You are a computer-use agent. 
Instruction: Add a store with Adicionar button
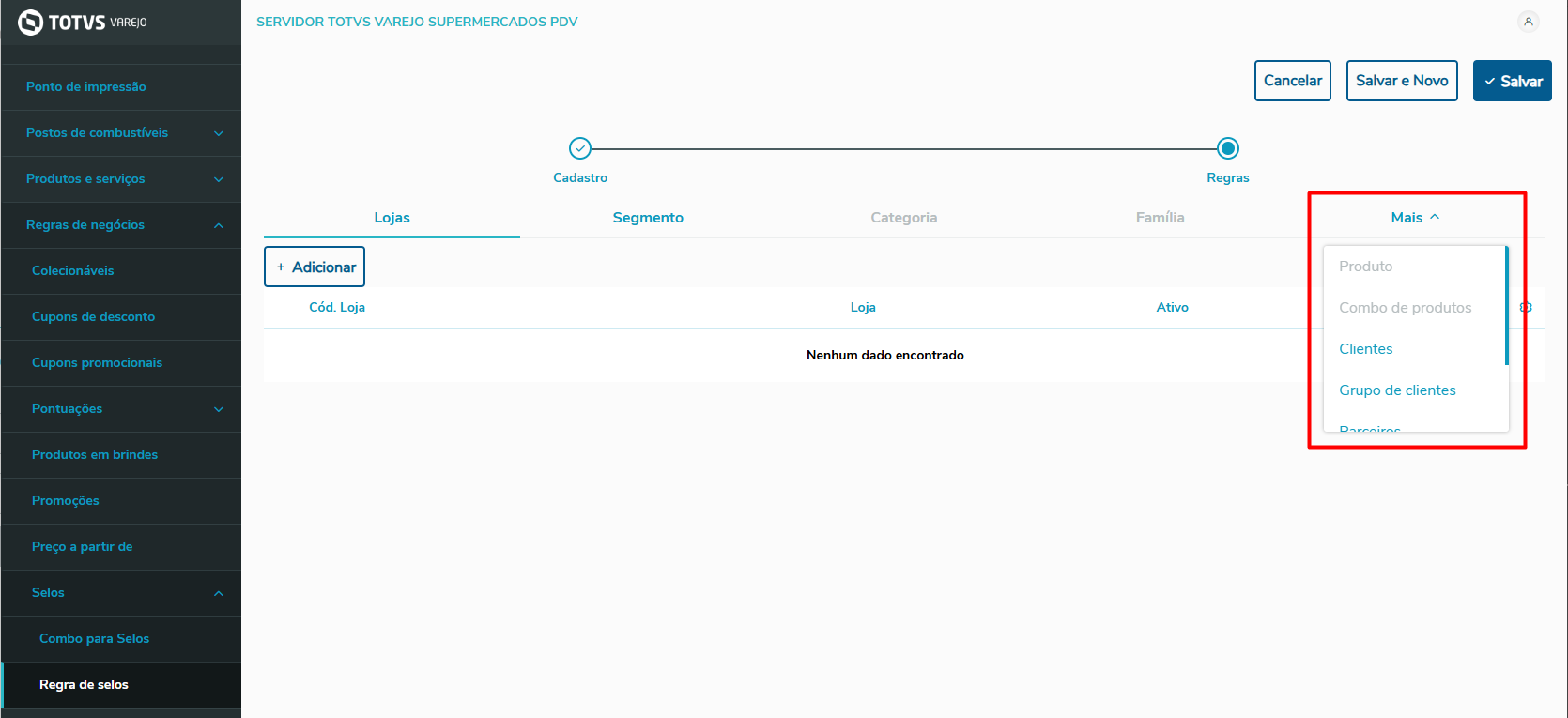click(315, 267)
